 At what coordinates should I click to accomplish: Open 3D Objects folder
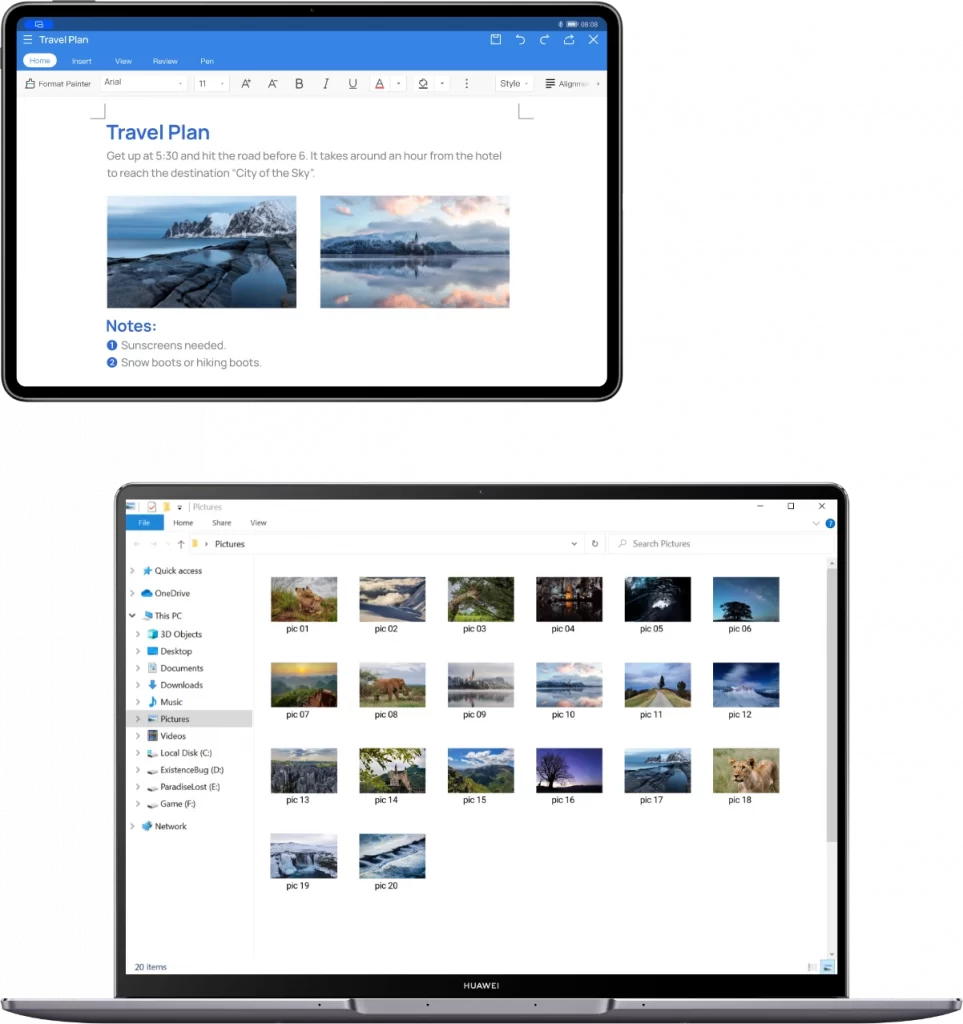tap(174, 634)
